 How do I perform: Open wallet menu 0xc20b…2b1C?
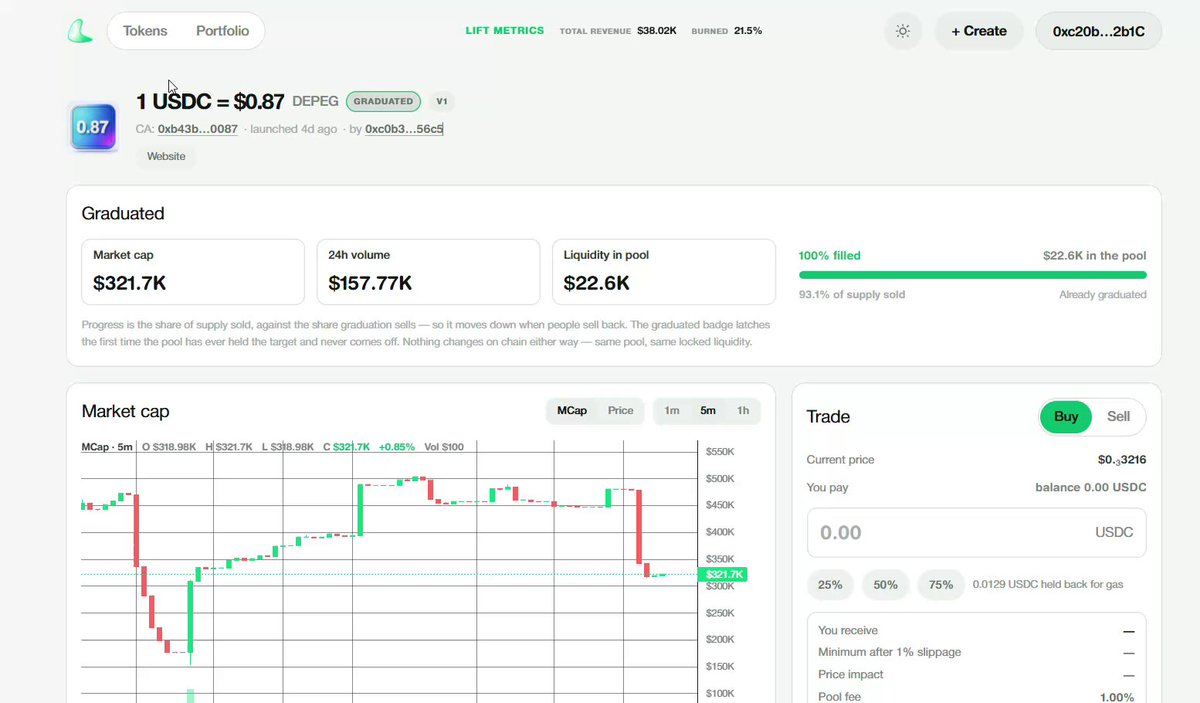(1098, 31)
